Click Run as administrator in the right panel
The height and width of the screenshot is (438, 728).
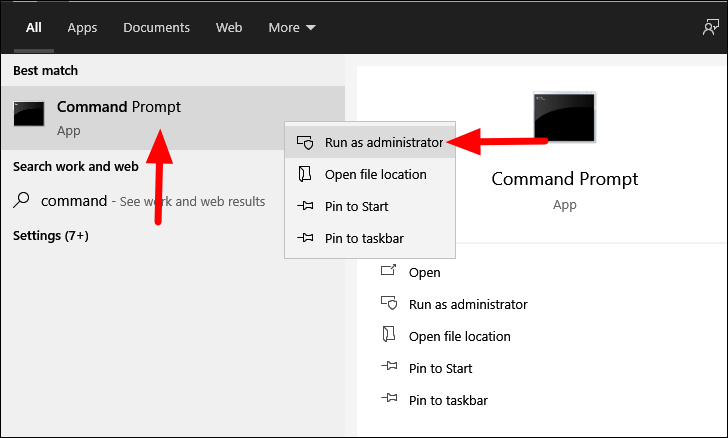click(468, 304)
